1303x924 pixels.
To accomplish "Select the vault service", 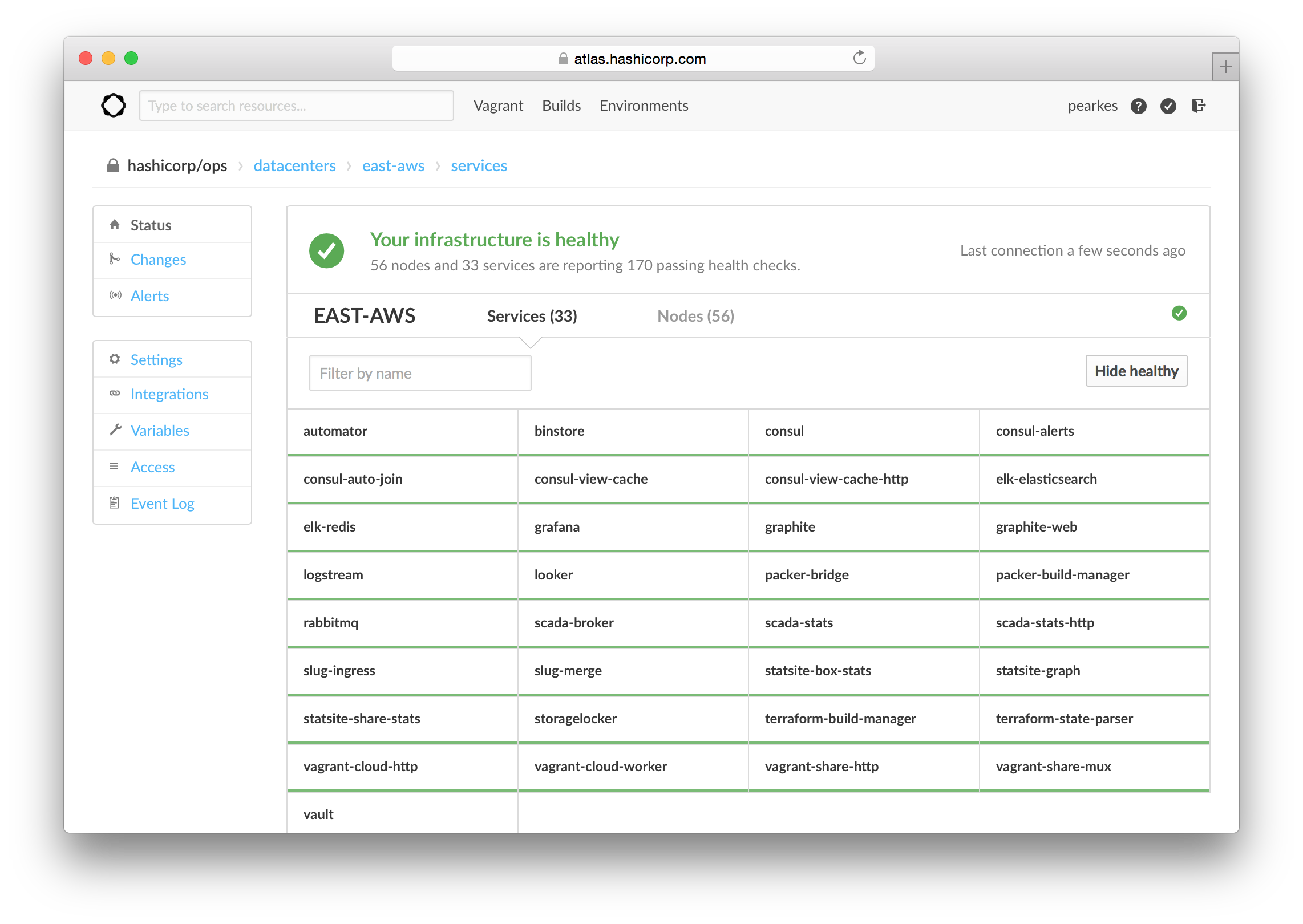I will (x=402, y=814).
